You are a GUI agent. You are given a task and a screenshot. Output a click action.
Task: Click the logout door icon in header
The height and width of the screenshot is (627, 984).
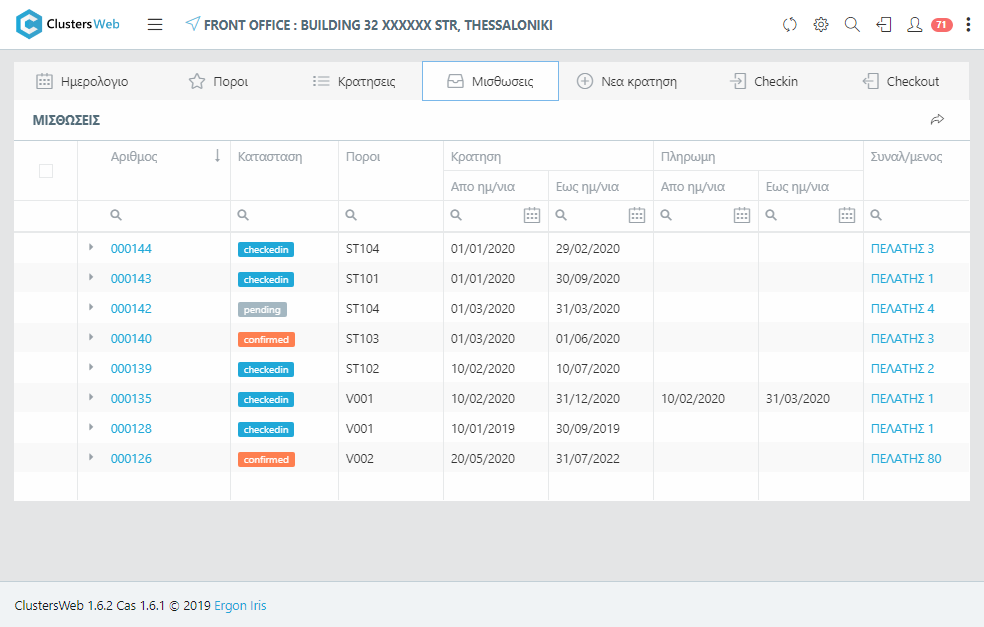[883, 25]
